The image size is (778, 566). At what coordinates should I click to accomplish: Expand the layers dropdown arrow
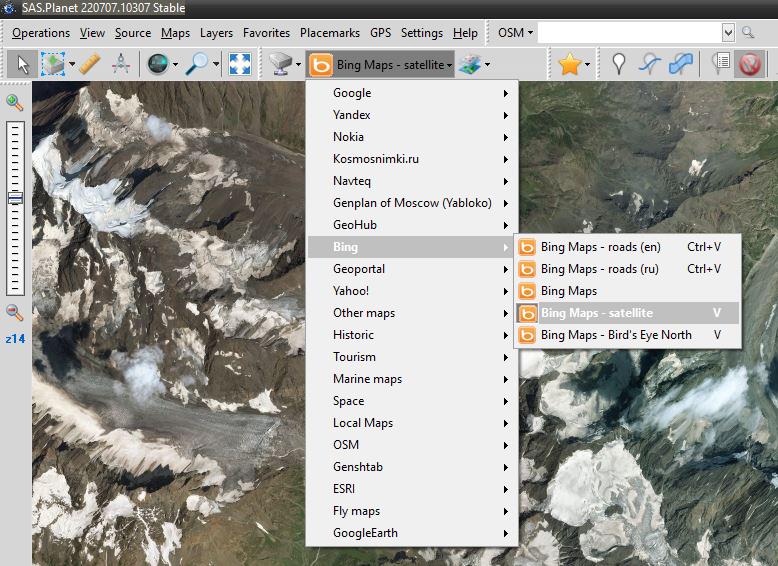click(487, 64)
